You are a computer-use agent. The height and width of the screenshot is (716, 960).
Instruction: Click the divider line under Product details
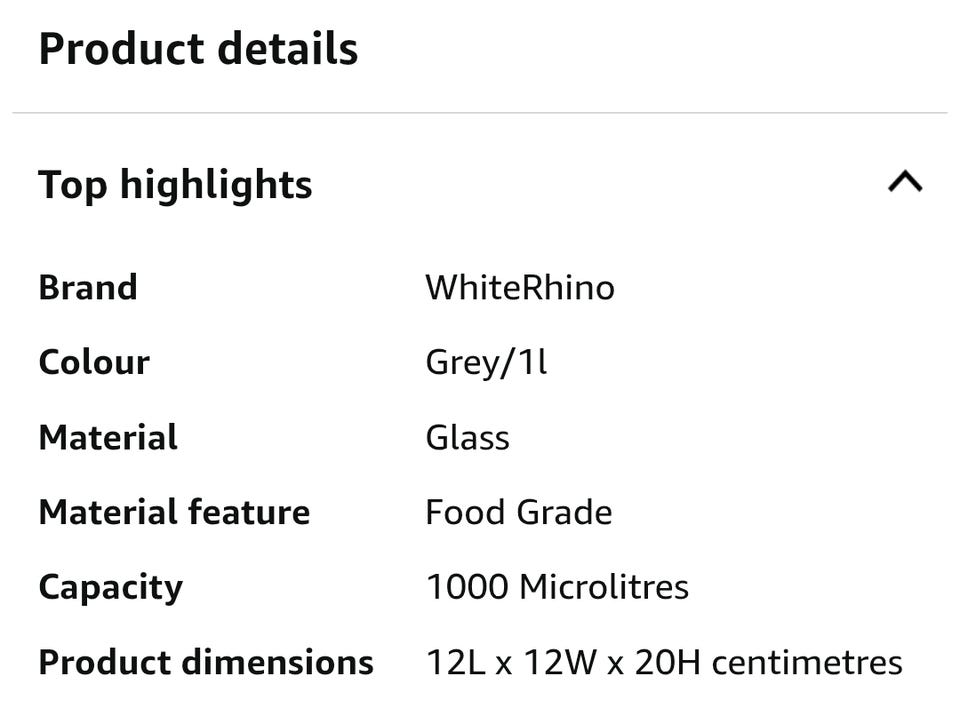(x=480, y=113)
